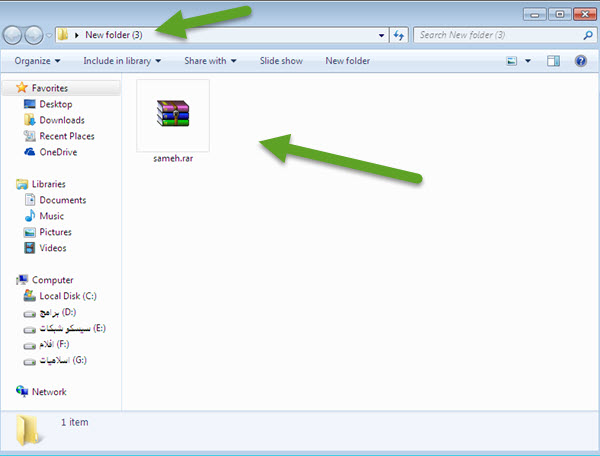Click the folder icon in the details pane
Image resolution: width=600 pixels, height=456 pixels.
pyautogui.click(x=28, y=430)
